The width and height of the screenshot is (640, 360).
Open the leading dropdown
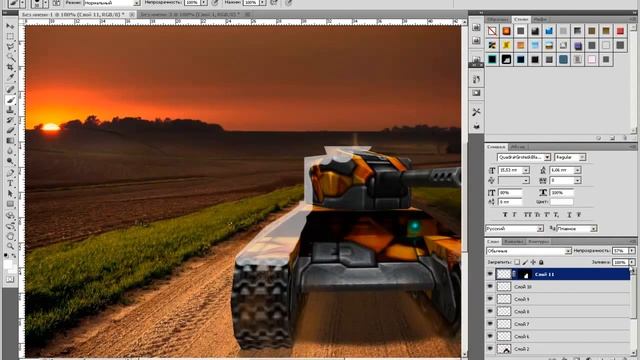tap(577, 170)
